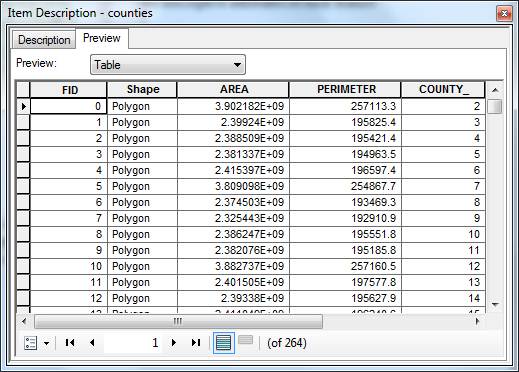519x372 pixels.
Task: Click the perimeter value 196597.4
Action: (x=345, y=170)
